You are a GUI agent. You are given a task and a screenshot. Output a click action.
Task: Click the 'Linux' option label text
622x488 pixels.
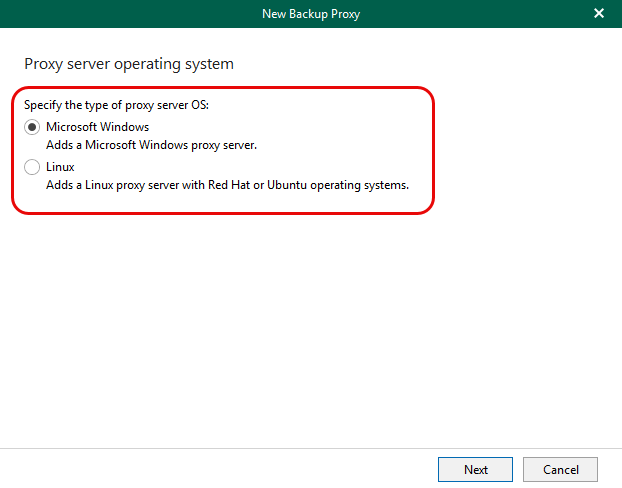60,167
